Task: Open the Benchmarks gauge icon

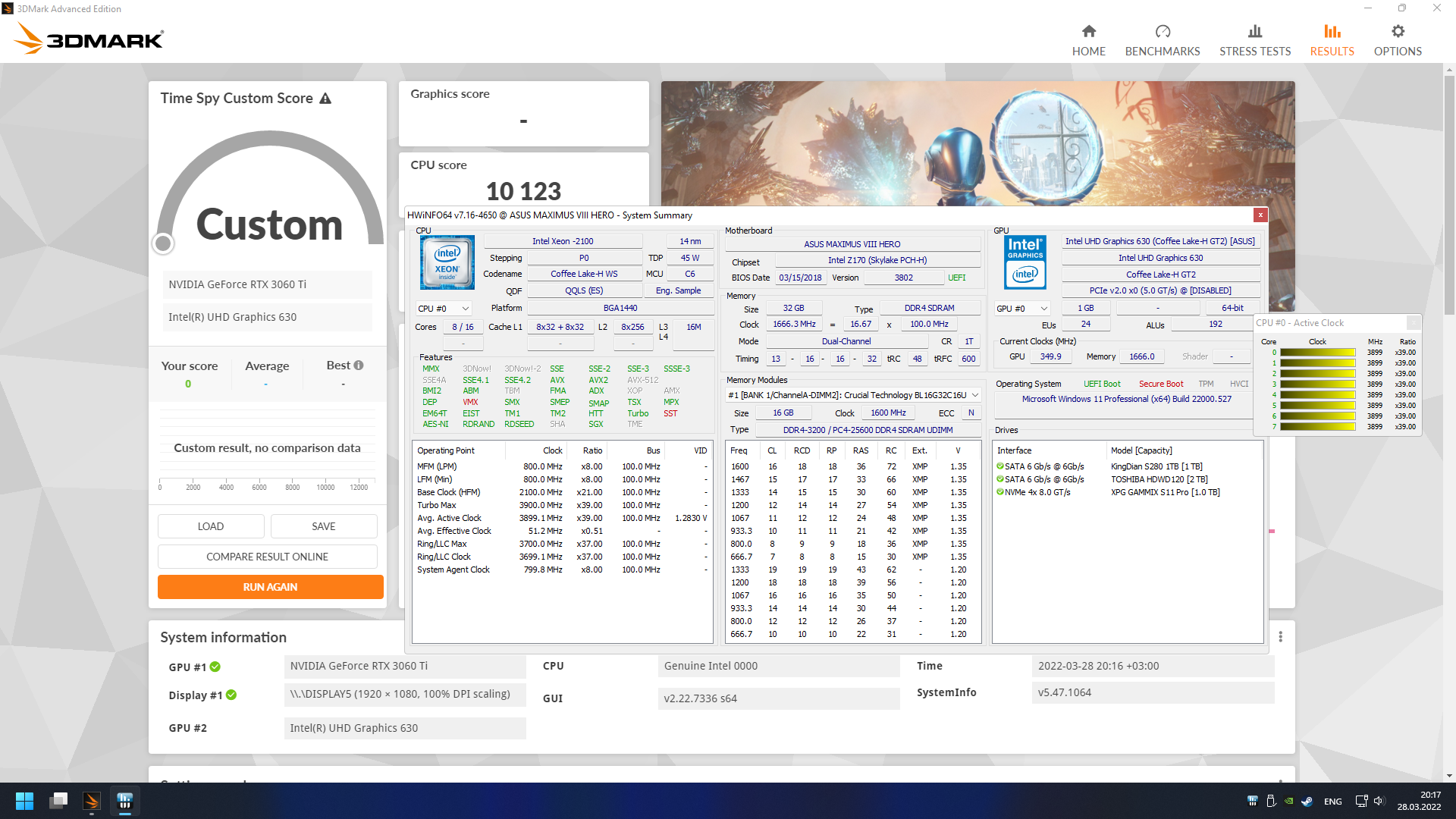Action: pos(1162,31)
